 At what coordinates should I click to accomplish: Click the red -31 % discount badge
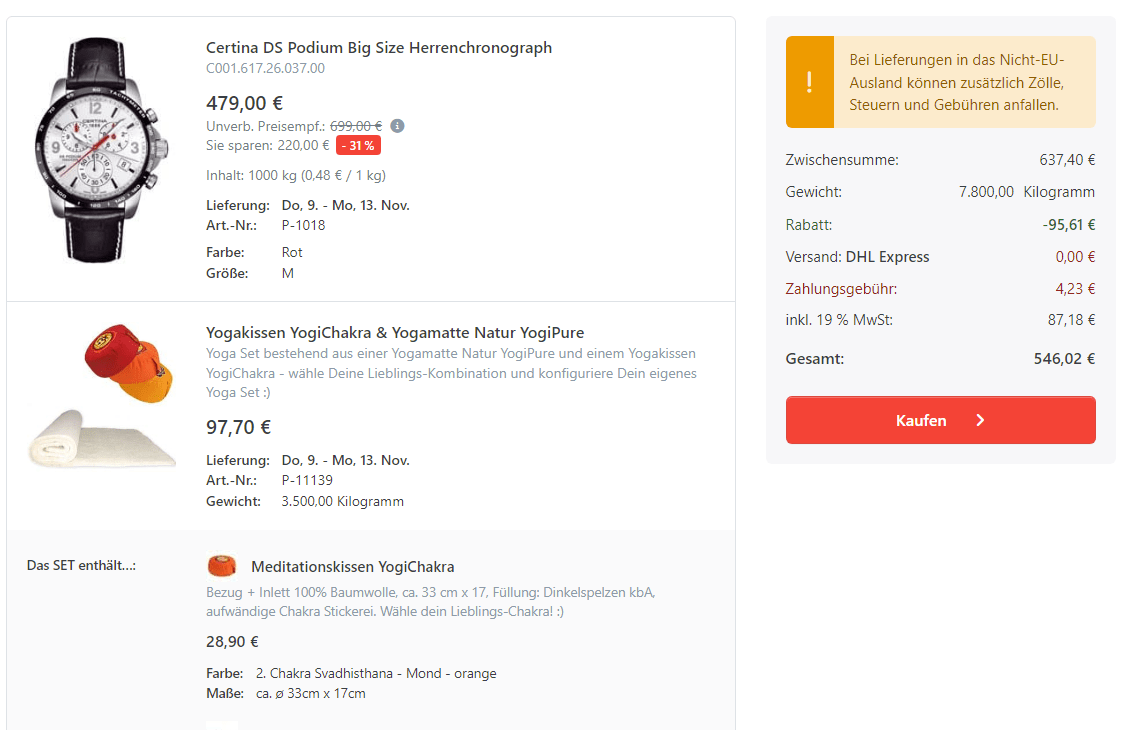pos(358,145)
